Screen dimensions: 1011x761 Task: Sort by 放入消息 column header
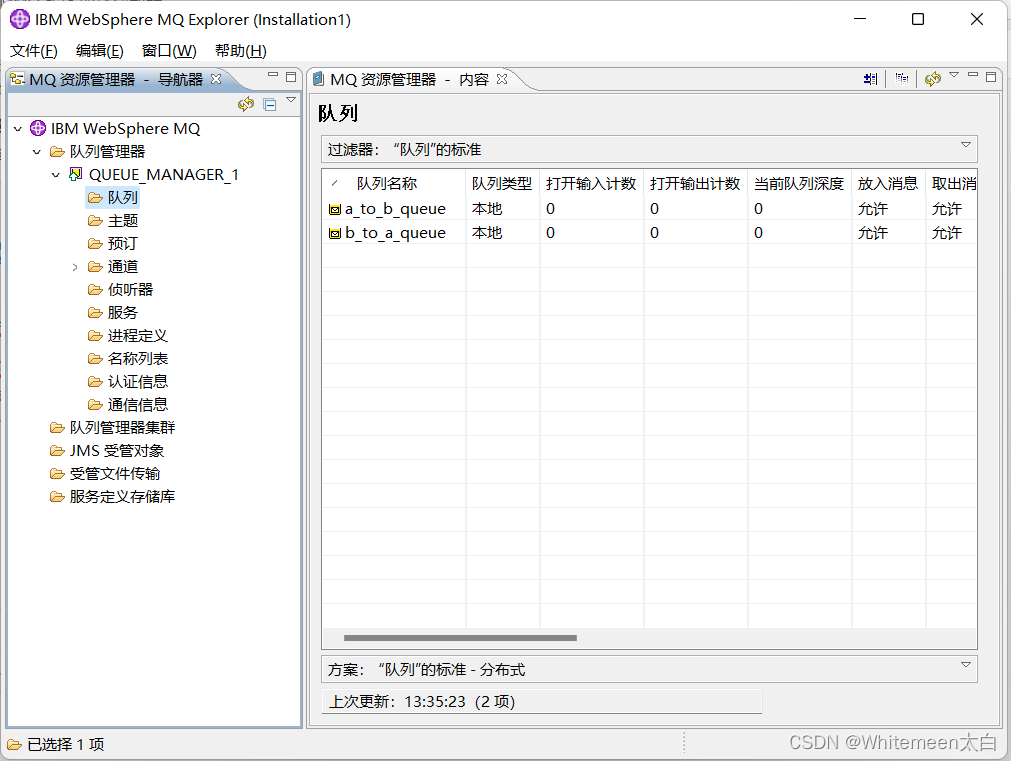(x=888, y=184)
